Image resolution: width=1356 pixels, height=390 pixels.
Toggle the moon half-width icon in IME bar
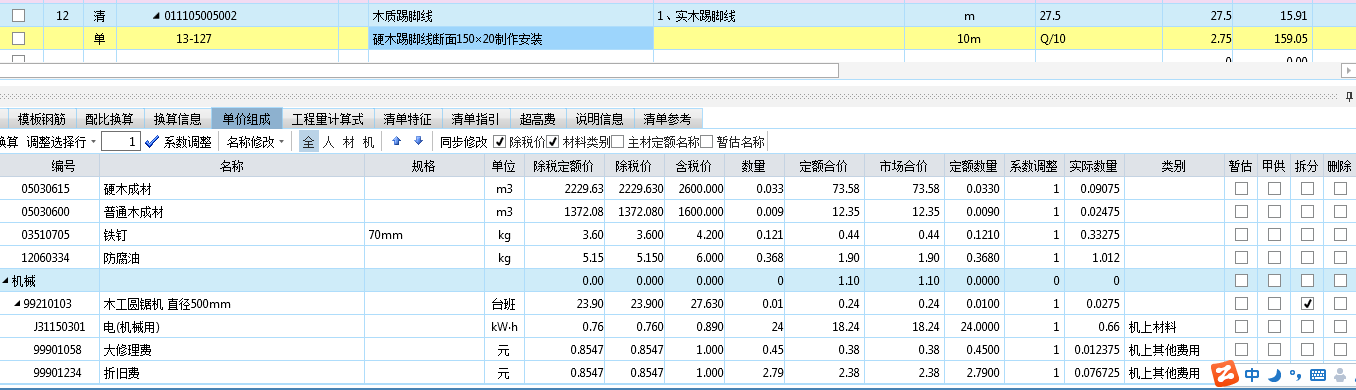pyautogui.click(x=1274, y=375)
